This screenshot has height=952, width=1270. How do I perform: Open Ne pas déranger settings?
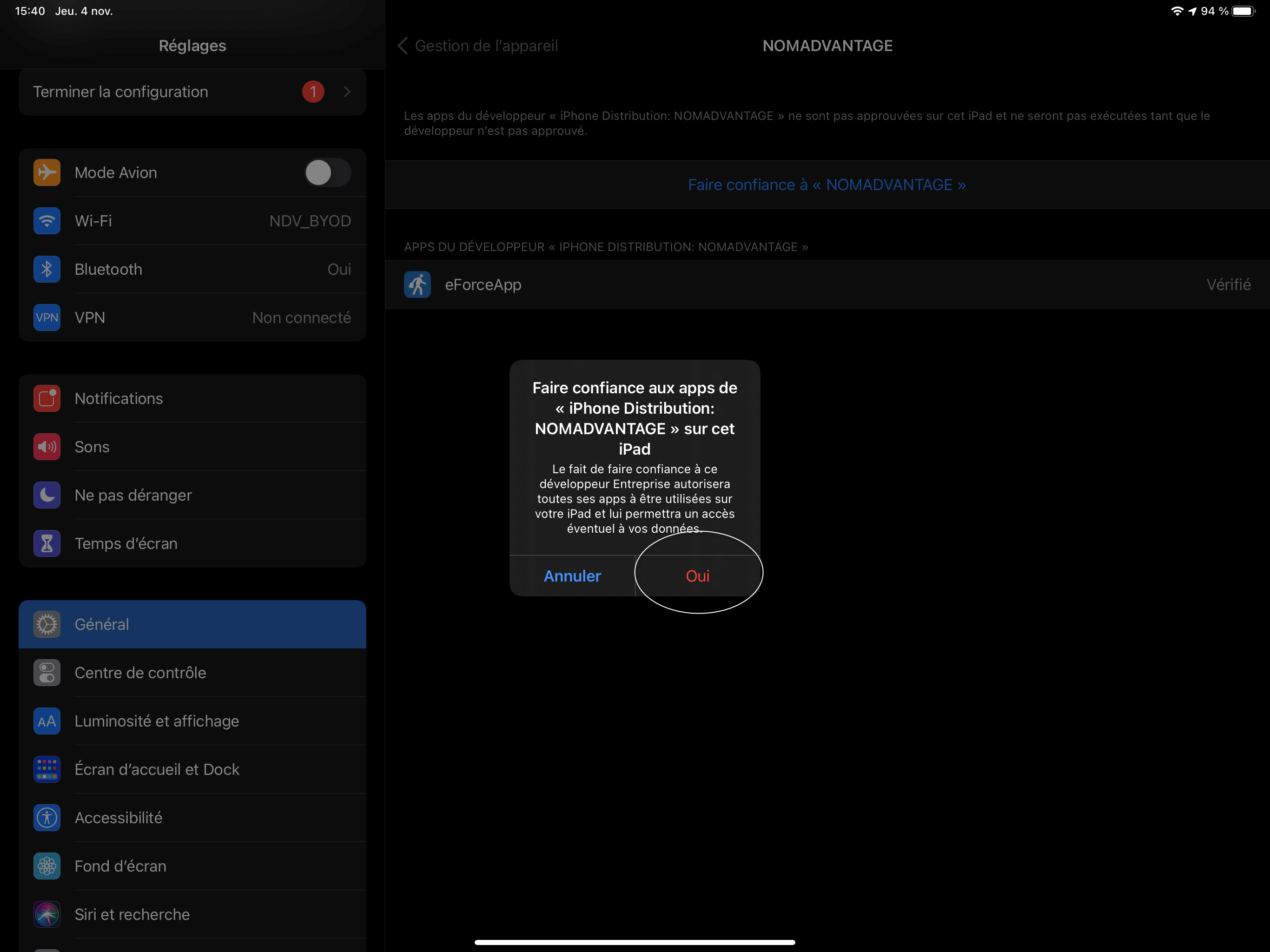click(192, 495)
